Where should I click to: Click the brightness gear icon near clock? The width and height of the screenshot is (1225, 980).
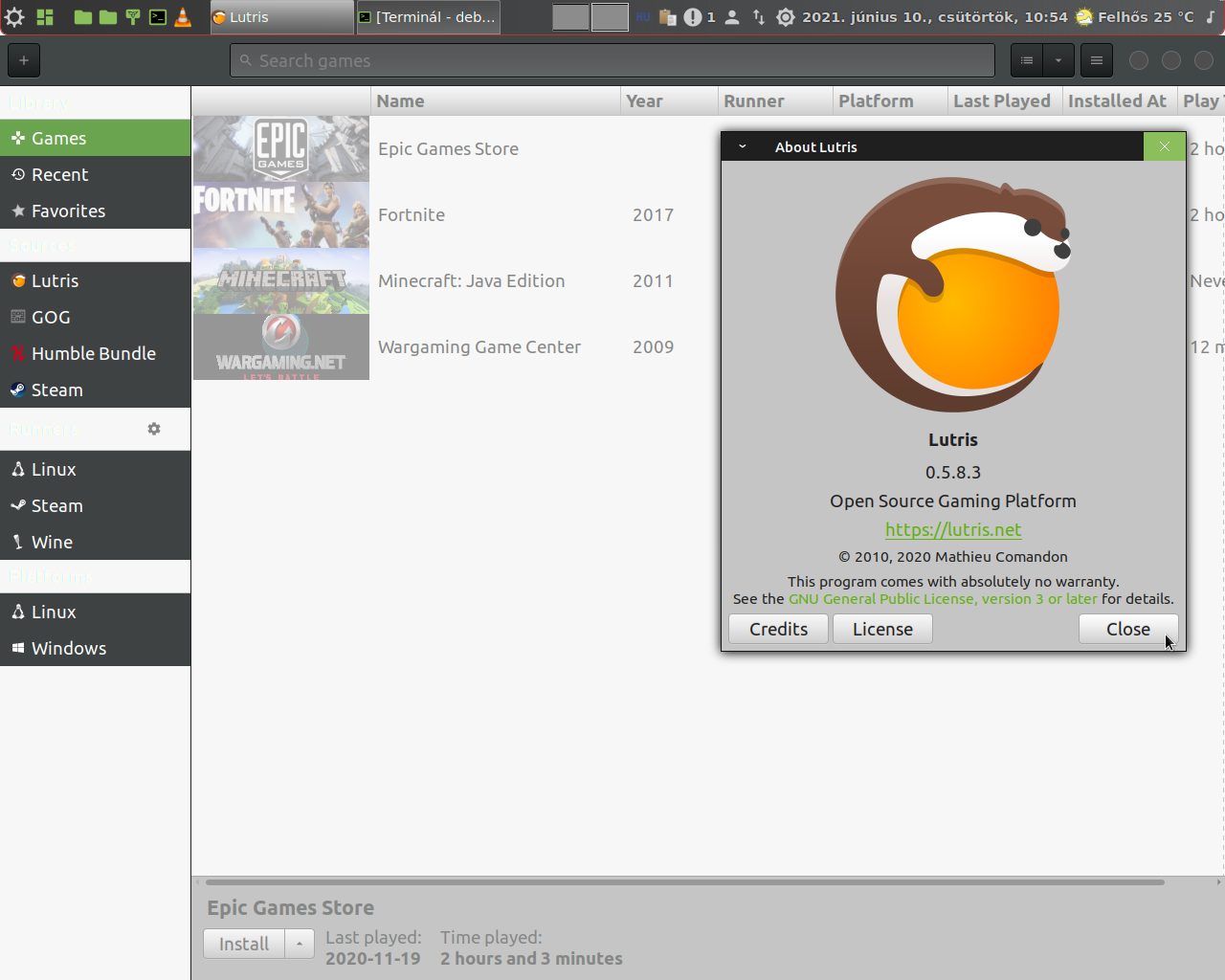pos(786,17)
